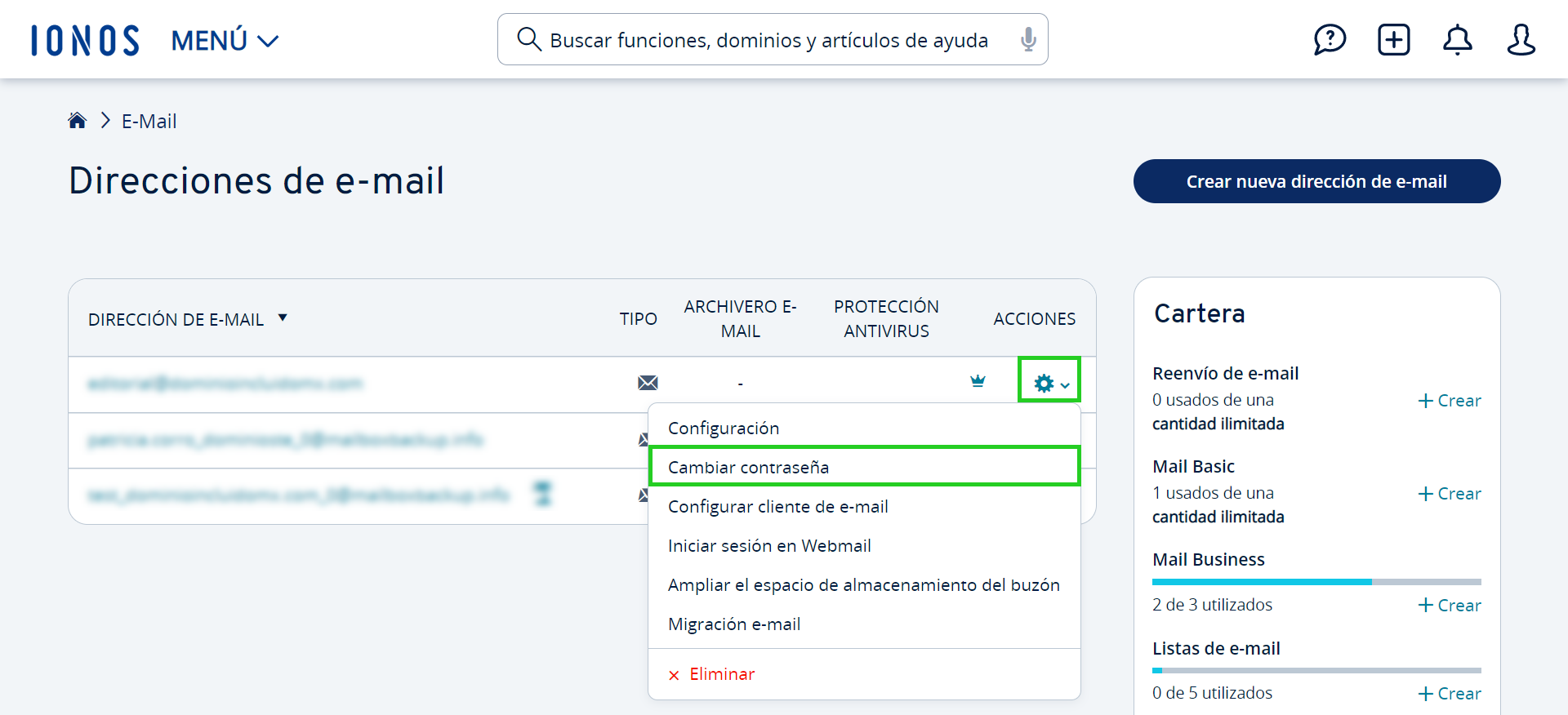Open the gear actions dropdown in first row
This screenshot has height=715, width=1568.
click(1049, 383)
